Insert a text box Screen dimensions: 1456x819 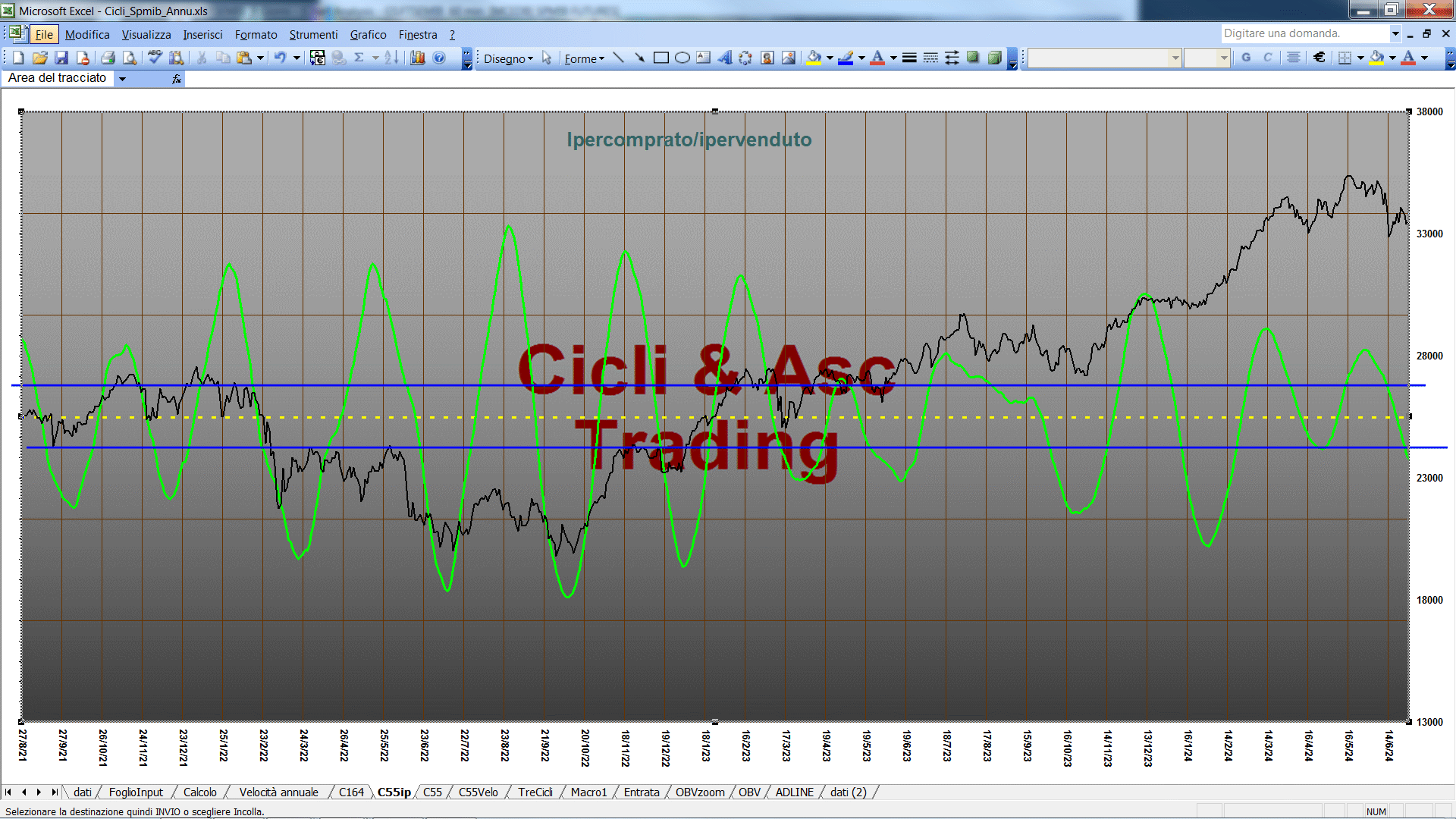(703, 58)
